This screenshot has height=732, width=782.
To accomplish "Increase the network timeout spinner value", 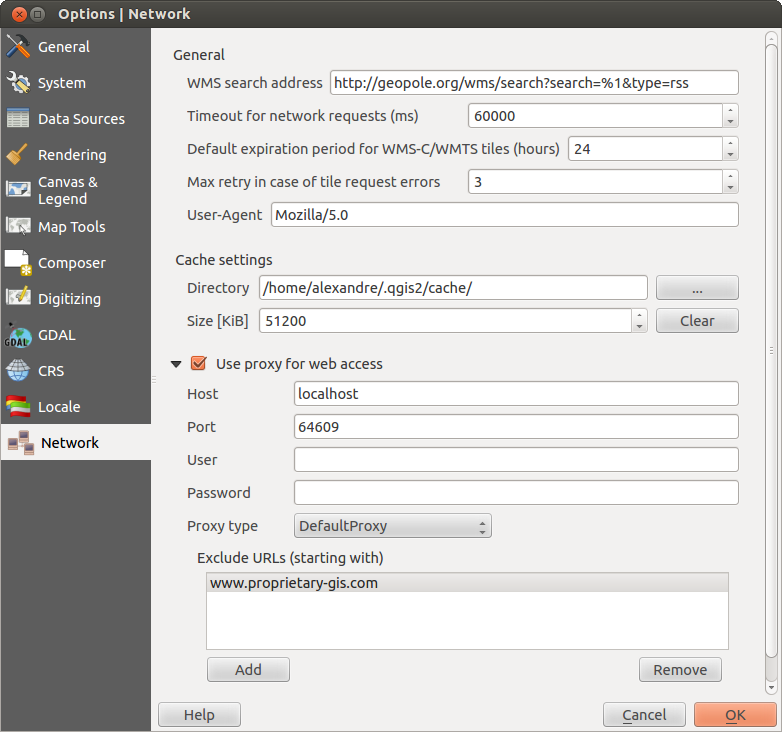I will (x=731, y=110).
